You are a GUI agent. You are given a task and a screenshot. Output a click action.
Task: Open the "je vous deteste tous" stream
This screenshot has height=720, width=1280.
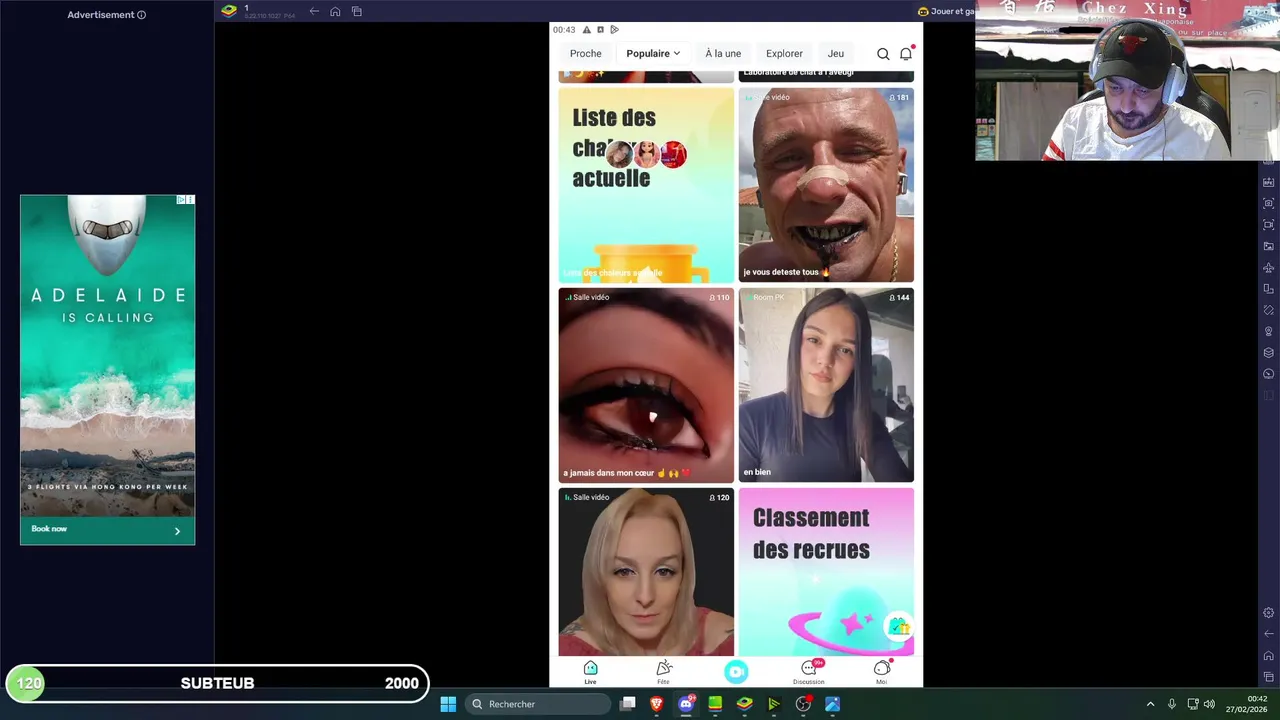pos(826,185)
